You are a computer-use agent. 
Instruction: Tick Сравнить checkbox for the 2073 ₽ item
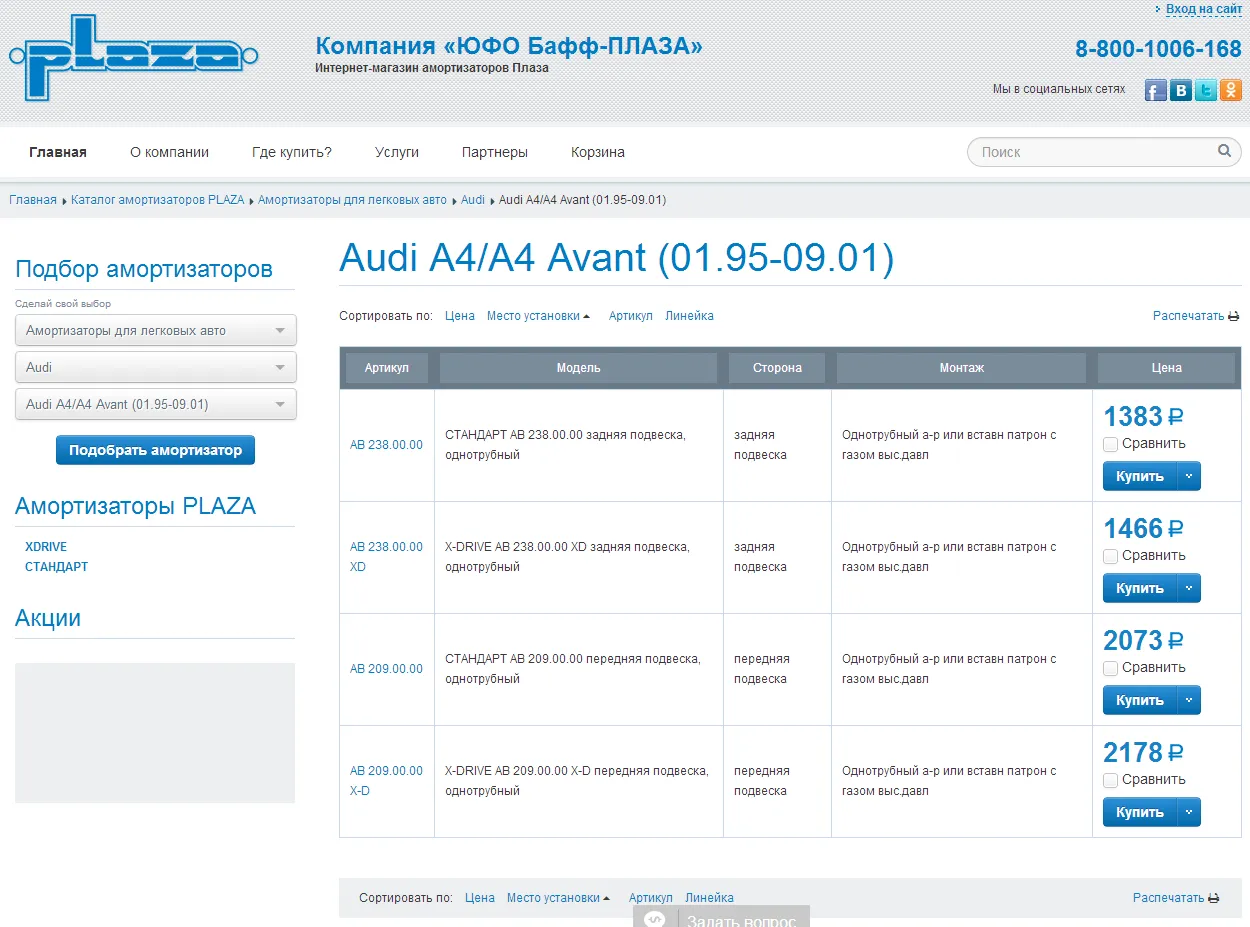click(x=1110, y=668)
